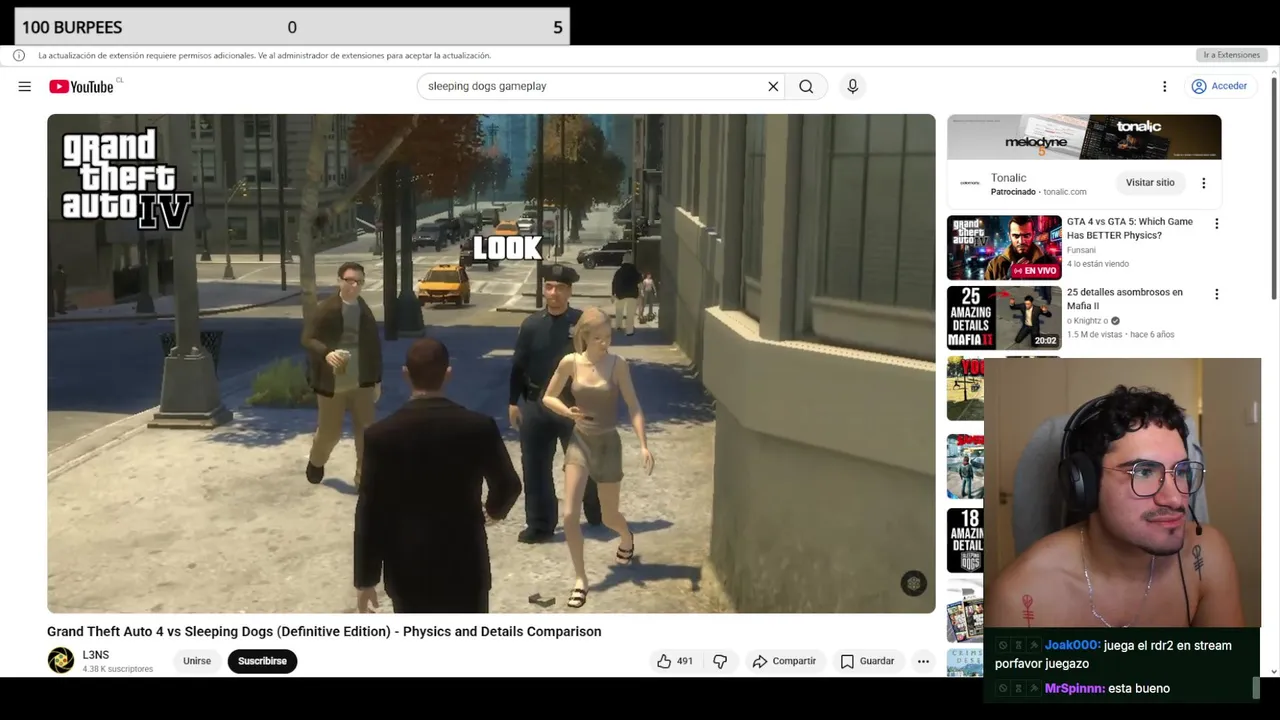
Task: Open options for the Mafia II video
Action: [1216, 294]
